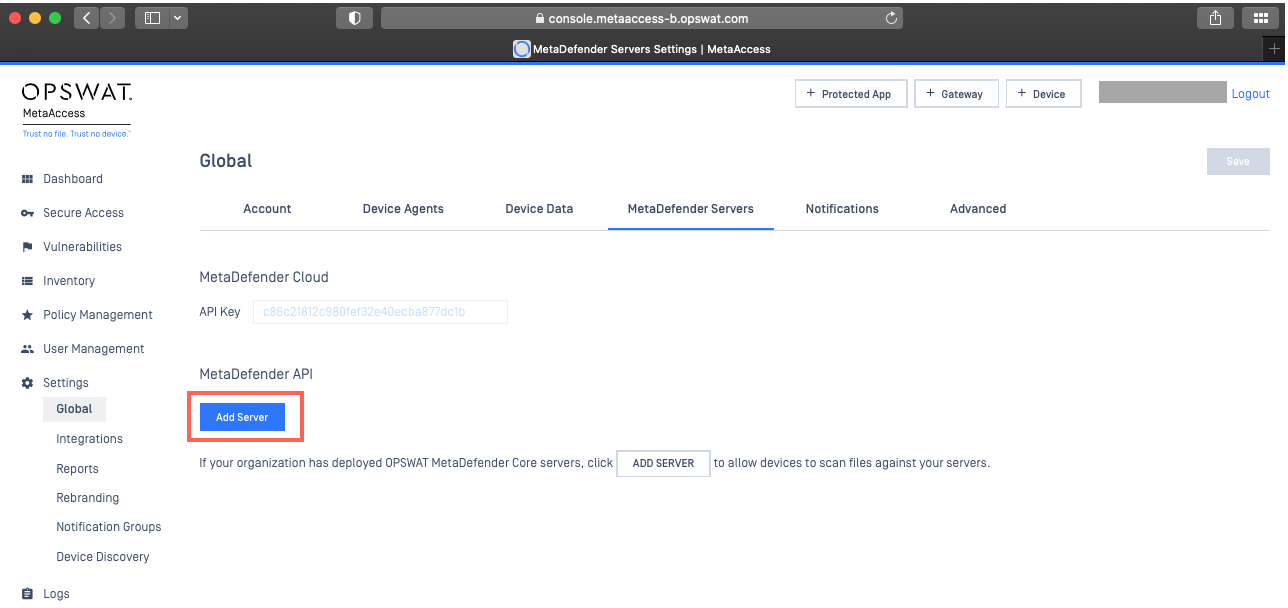This screenshot has width=1288, height=608.
Task: Click the OPSWAT MetaAccess logo
Action: tap(77, 109)
